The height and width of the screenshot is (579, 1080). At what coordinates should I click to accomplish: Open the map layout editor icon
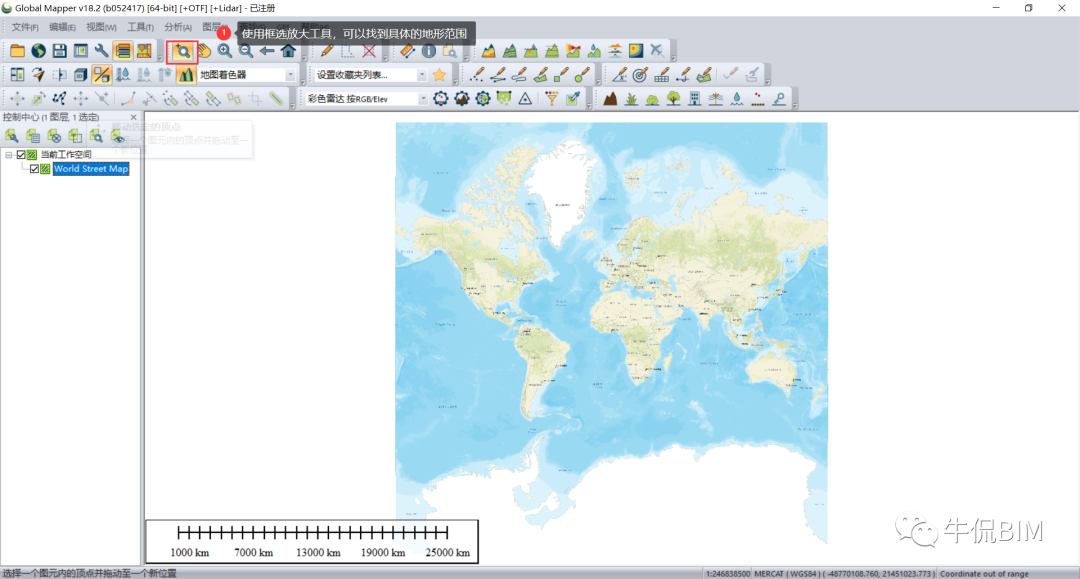[x=144, y=51]
